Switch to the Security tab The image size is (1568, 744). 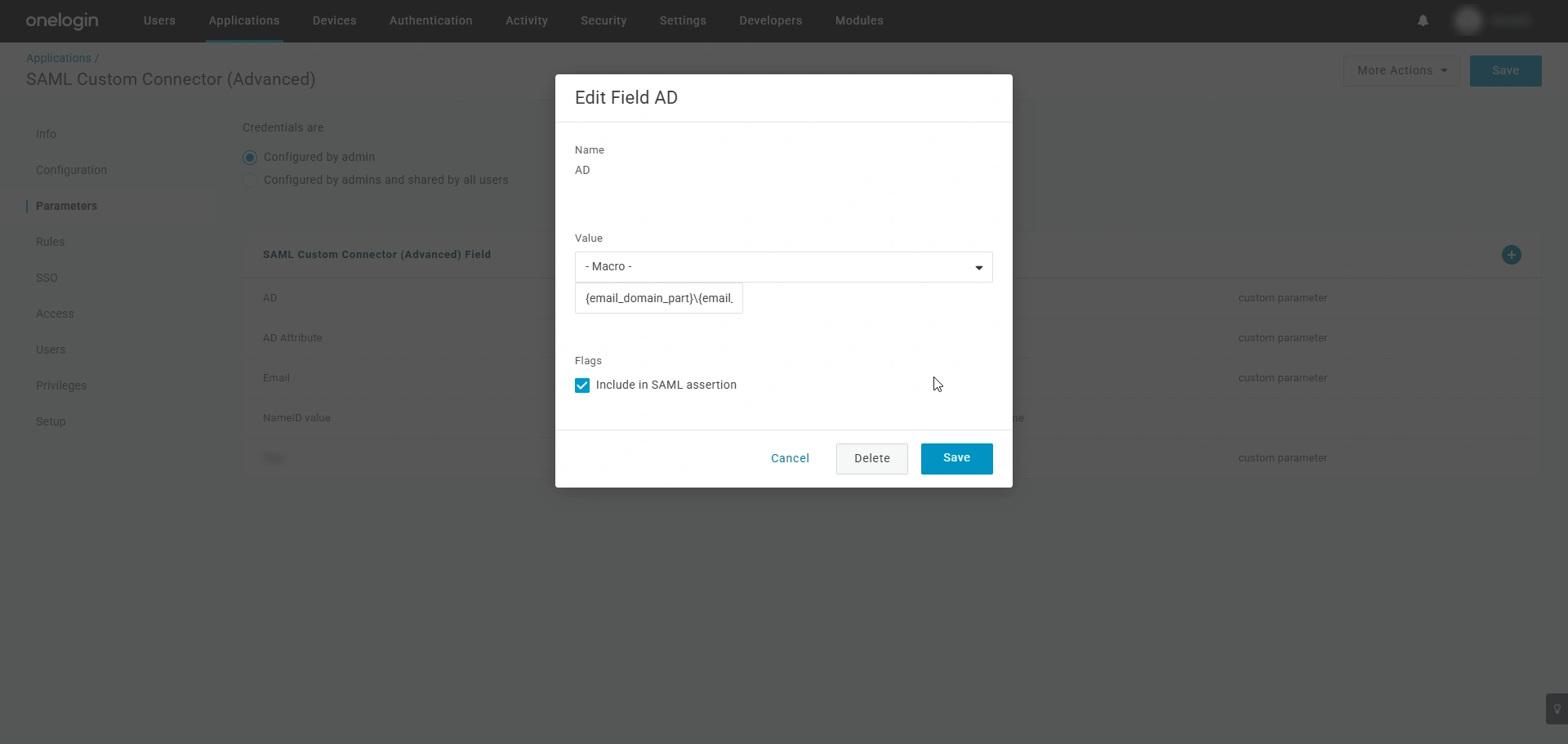click(604, 20)
